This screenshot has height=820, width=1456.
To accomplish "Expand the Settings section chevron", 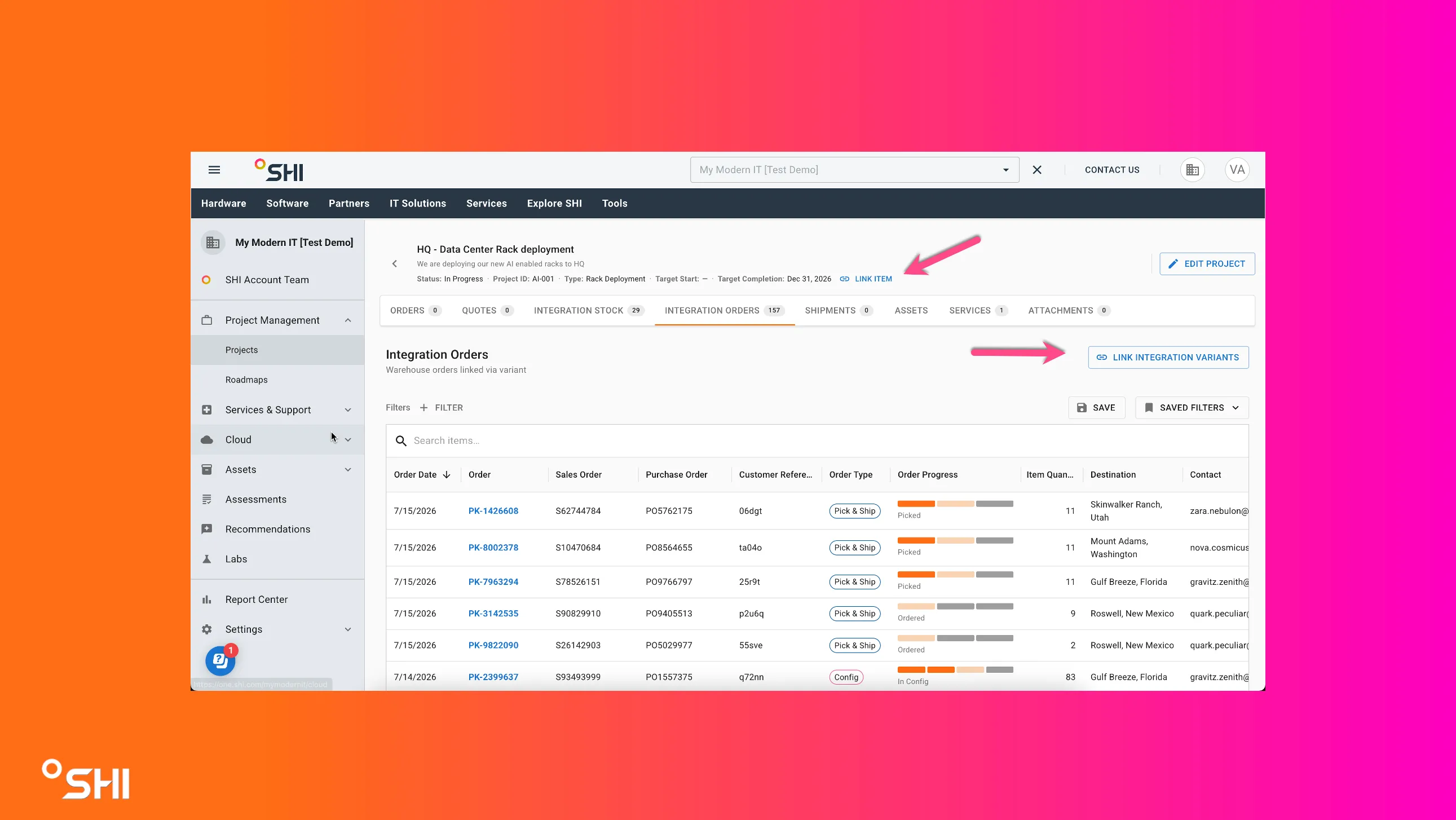I will 347,629.
